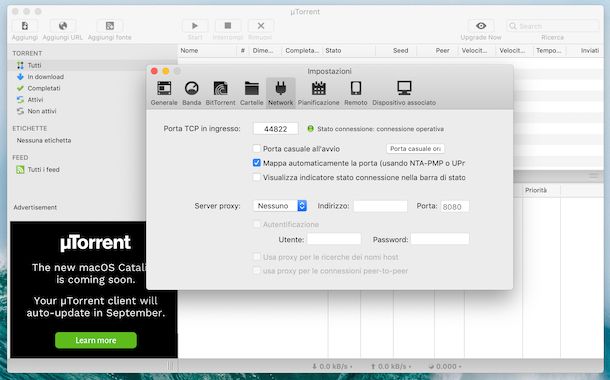Sort by the Inviati column header
The height and width of the screenshot is (380, 610).
point(585,51)
